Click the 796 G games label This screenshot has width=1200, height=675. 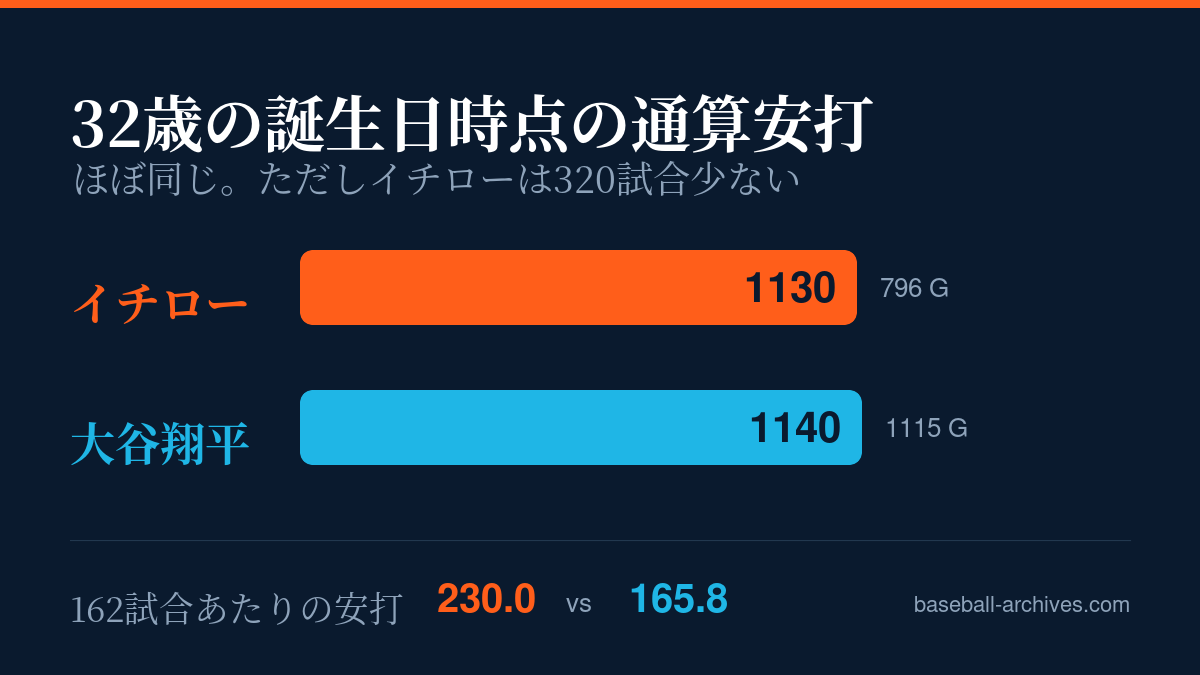click(914, 288)
